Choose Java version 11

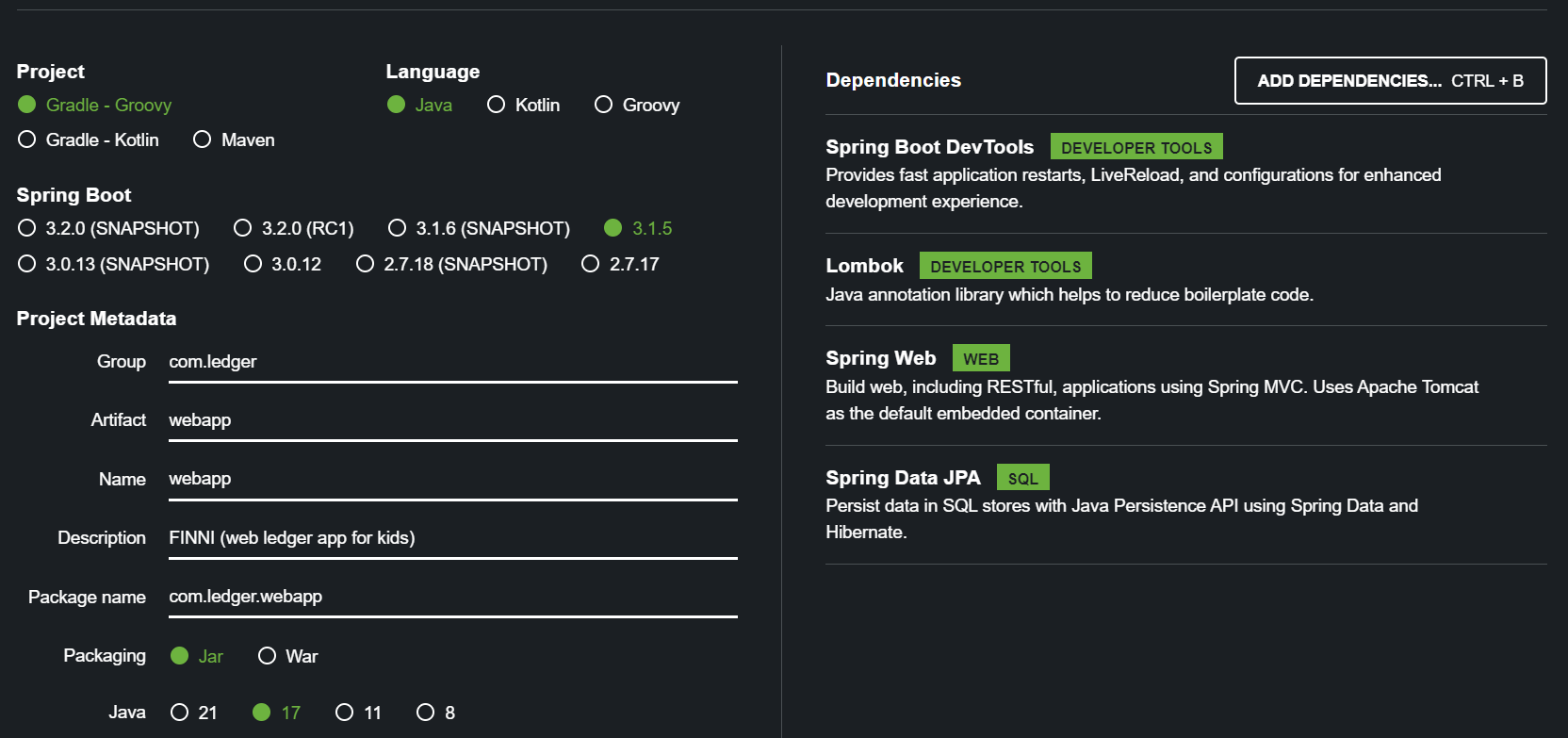[x=359, y=713]
